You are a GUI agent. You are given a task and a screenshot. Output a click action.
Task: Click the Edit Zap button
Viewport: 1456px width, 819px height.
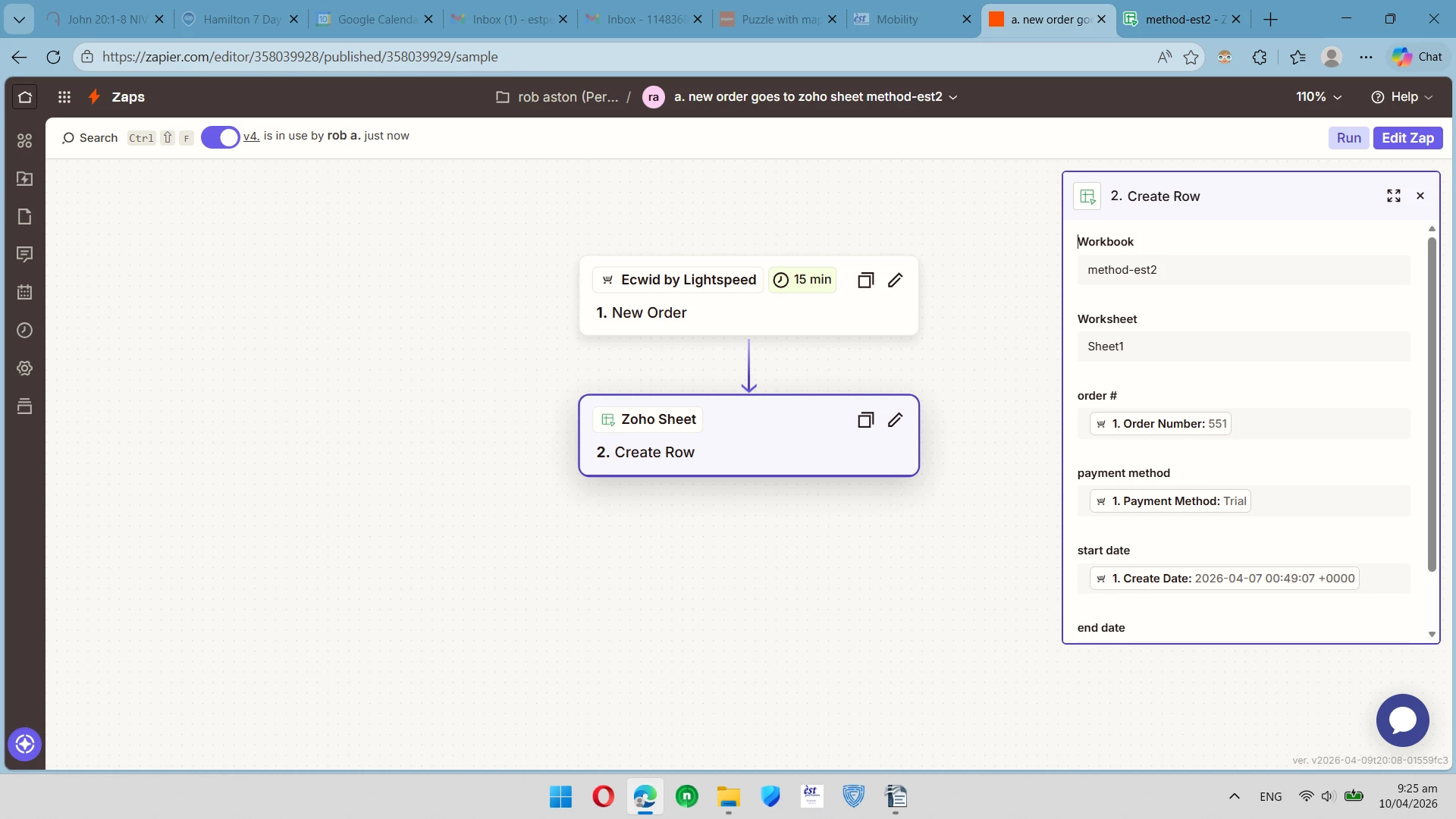pos(1407,138)
